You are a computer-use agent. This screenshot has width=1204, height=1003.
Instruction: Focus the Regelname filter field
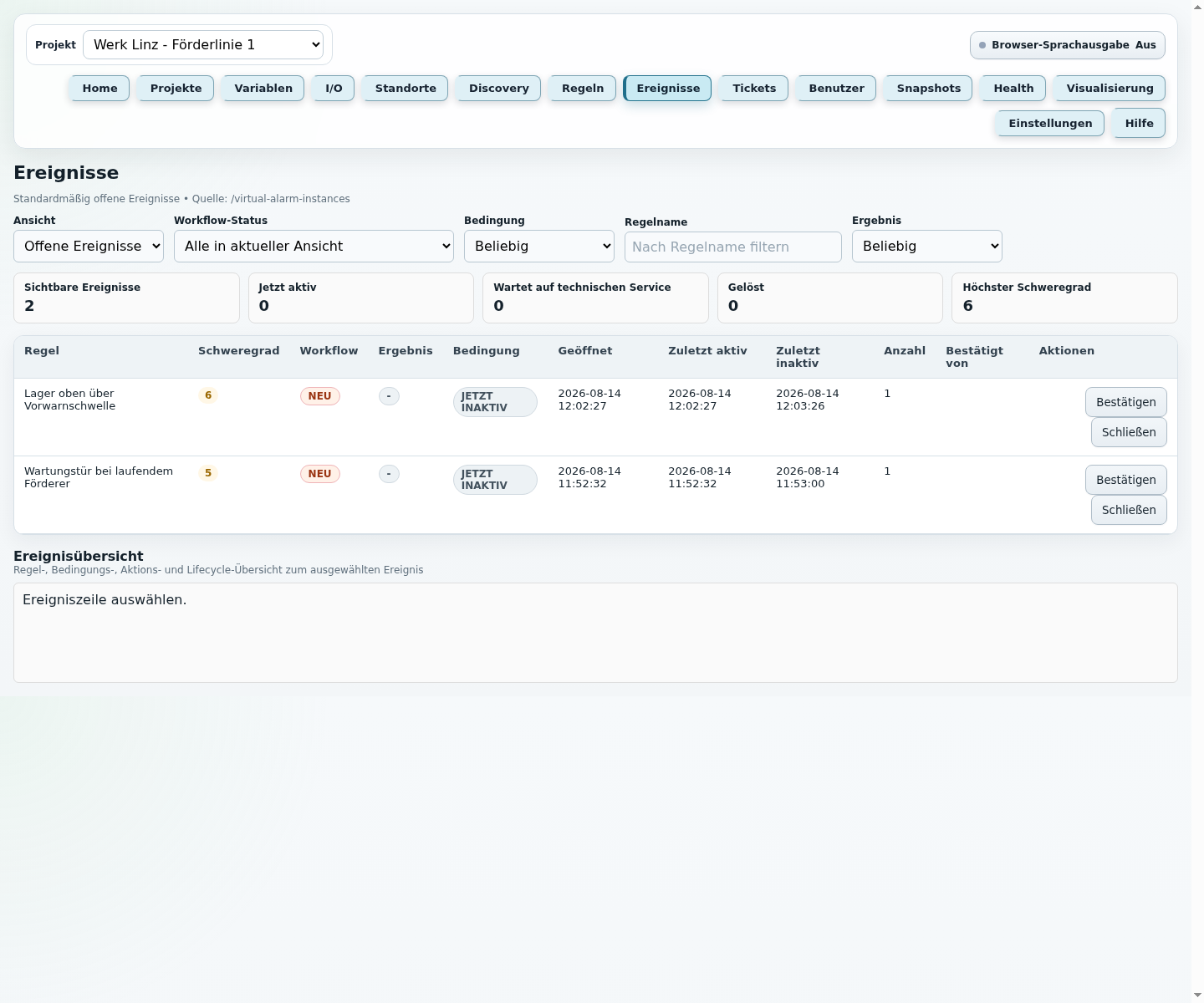(733, 247)
